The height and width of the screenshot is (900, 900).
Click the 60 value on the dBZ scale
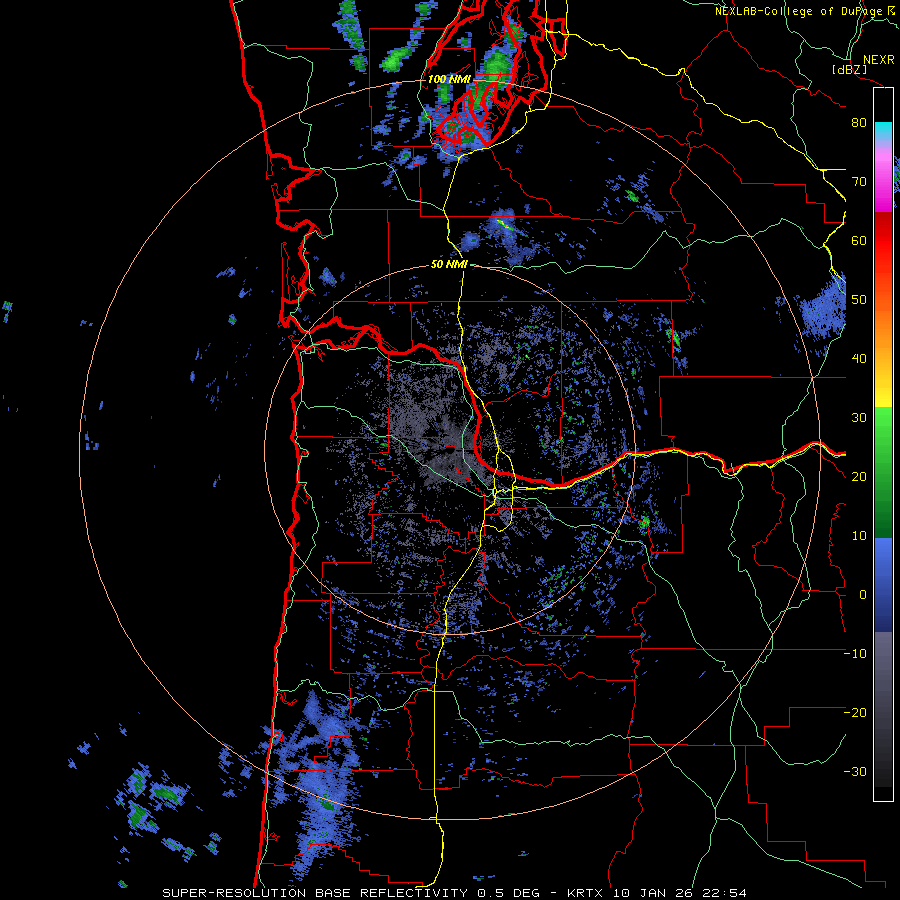[x=859, y=240]
